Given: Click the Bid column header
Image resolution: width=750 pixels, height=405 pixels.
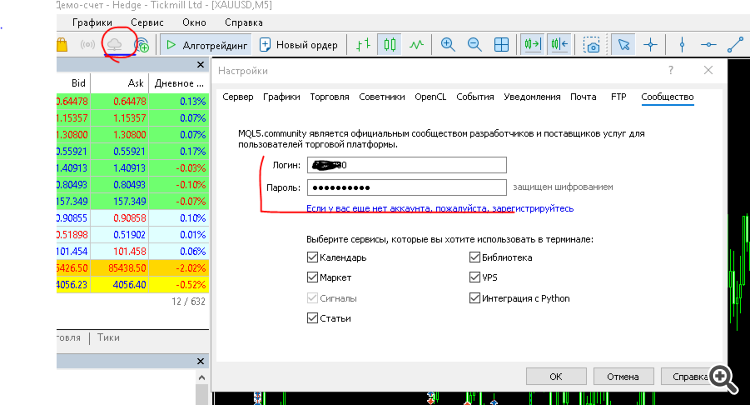Looking at the screenshot, I should [78, 83].
